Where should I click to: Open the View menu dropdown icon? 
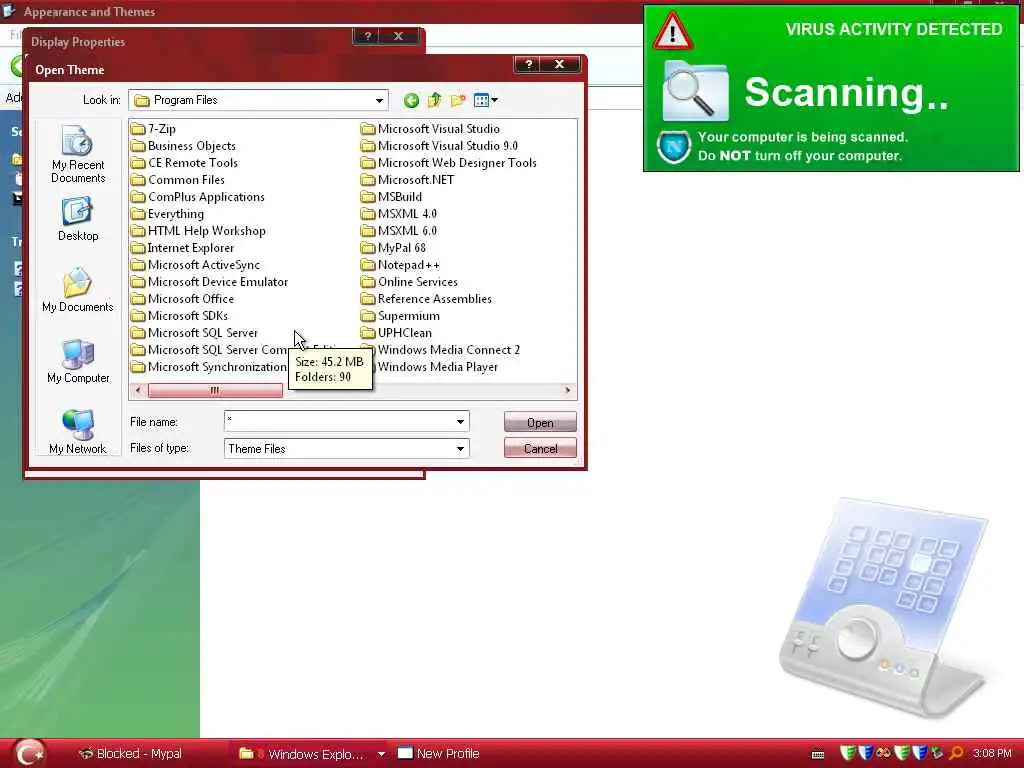click(486, 100)
